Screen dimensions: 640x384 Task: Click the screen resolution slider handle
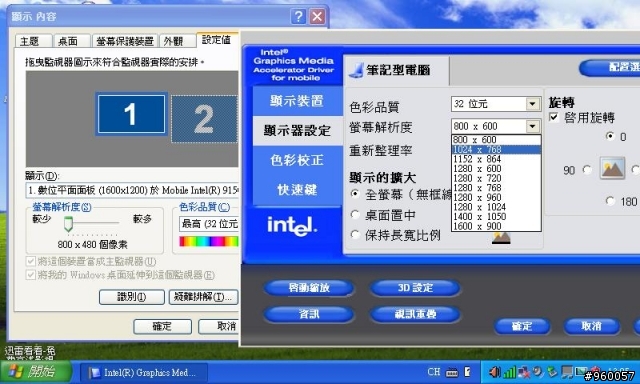tap(68, 224)
